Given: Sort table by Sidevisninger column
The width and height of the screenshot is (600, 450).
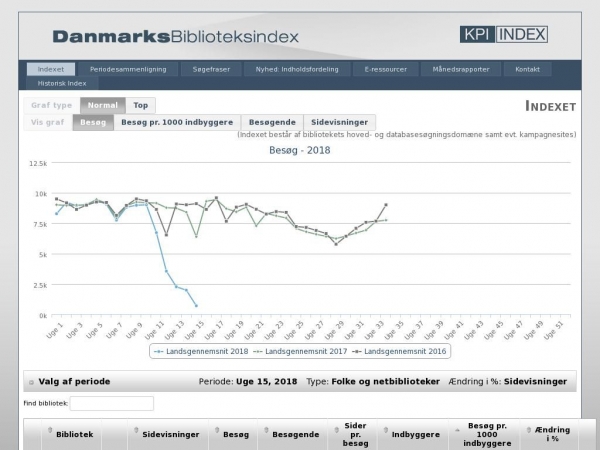Looking at the screenshot, I should [x=168, y=434].
